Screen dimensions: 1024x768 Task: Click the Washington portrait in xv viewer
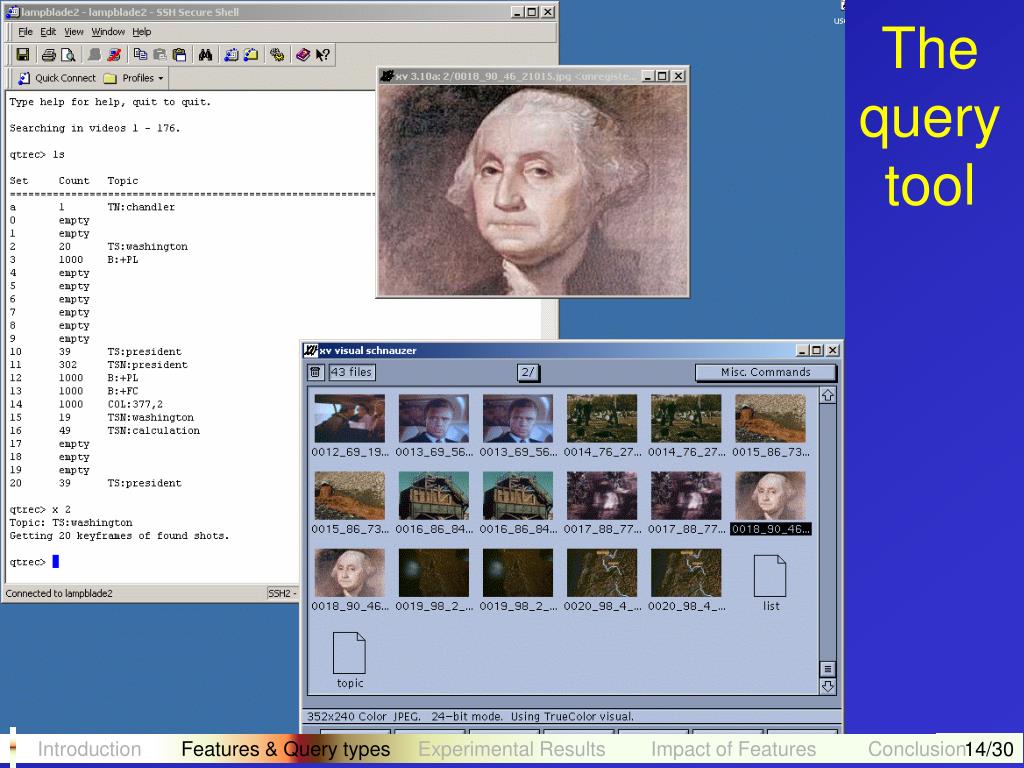(x=533, y=191)
